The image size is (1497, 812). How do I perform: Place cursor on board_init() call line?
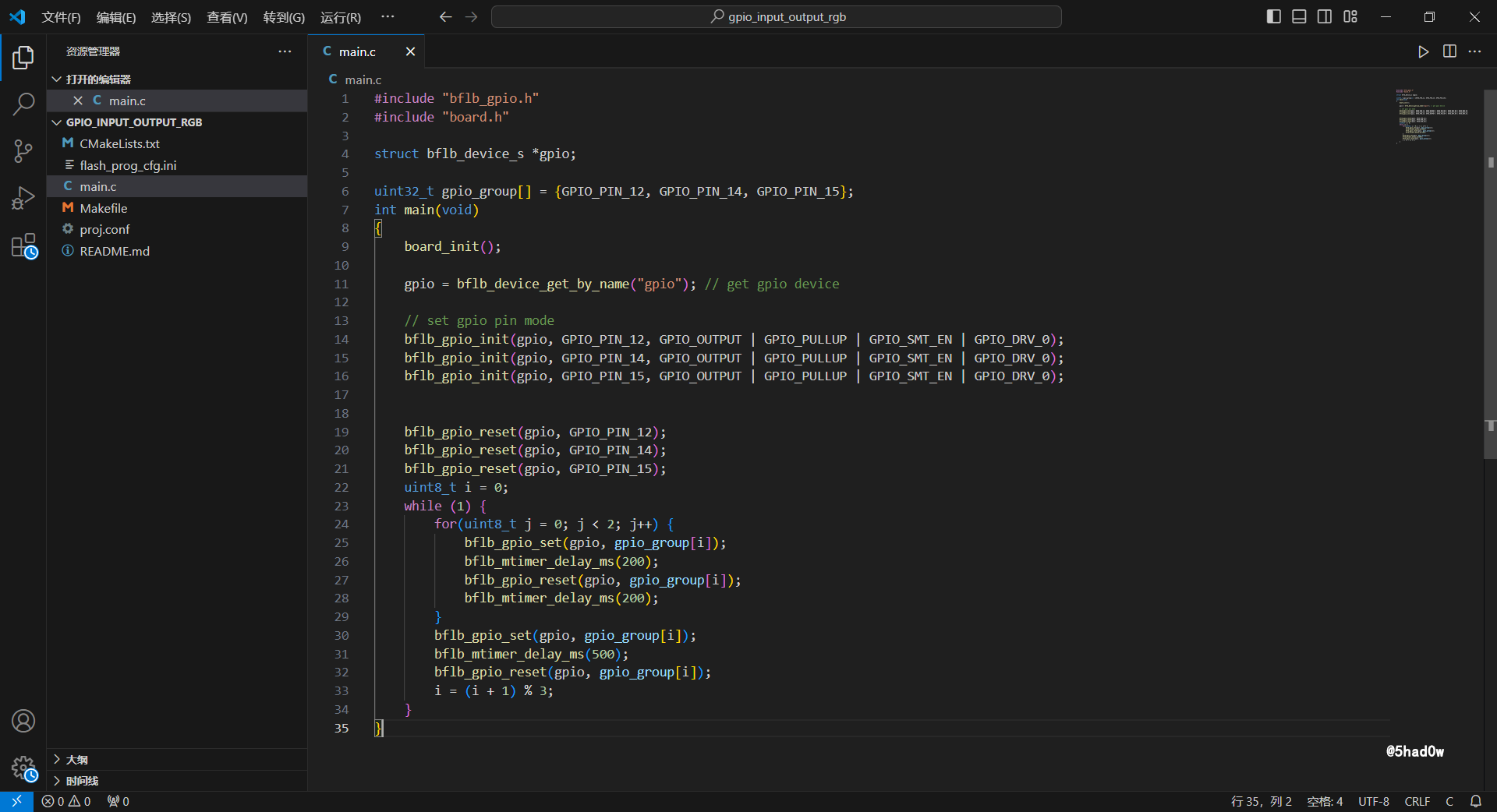pyautogui.click(x=452, y=246)
